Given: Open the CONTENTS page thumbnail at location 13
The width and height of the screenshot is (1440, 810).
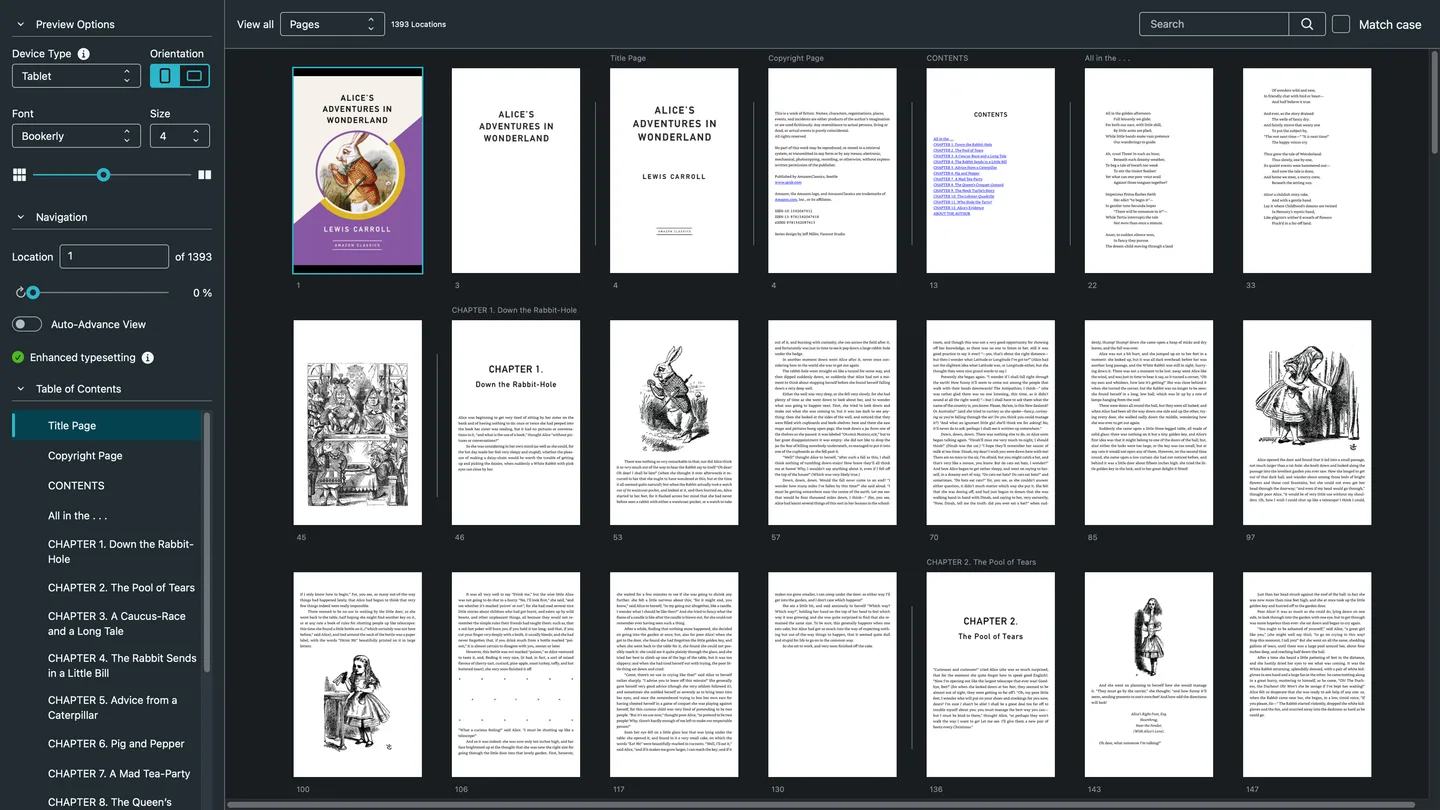Looking at the screenshot, I should pyautogui.click(x=991, y=170).
